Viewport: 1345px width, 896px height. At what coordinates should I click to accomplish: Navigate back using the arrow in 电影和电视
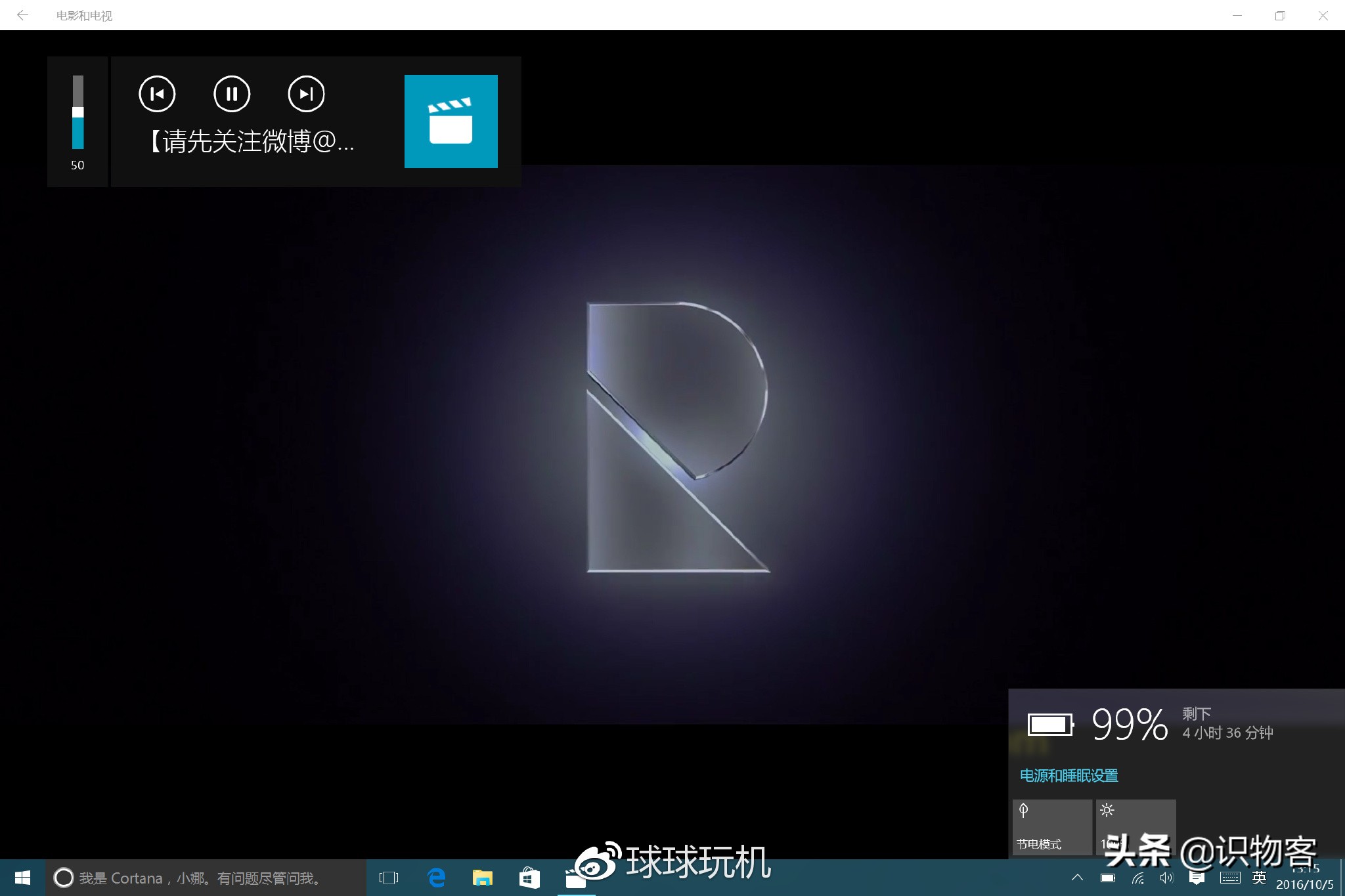pyautogui.click(x=23, y=14)
